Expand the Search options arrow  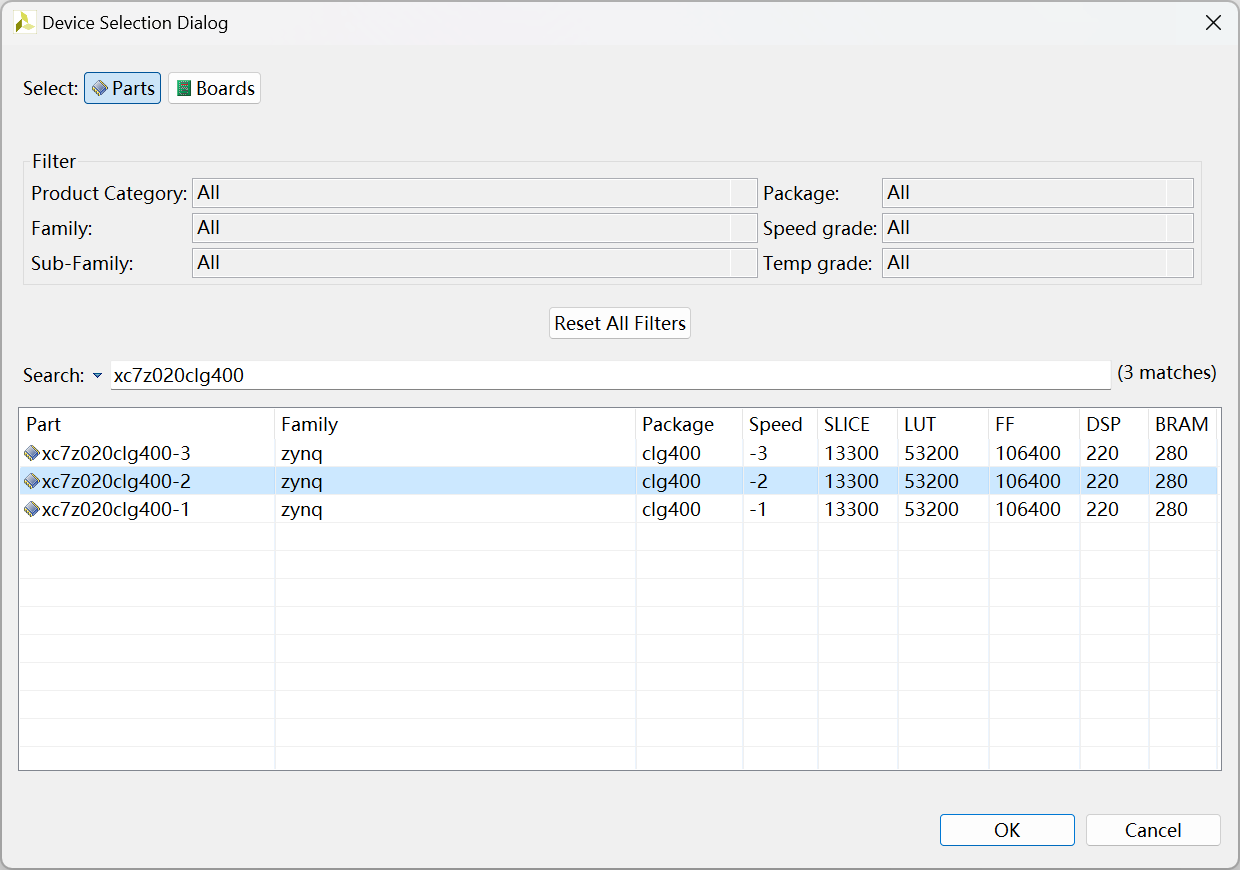97,376
